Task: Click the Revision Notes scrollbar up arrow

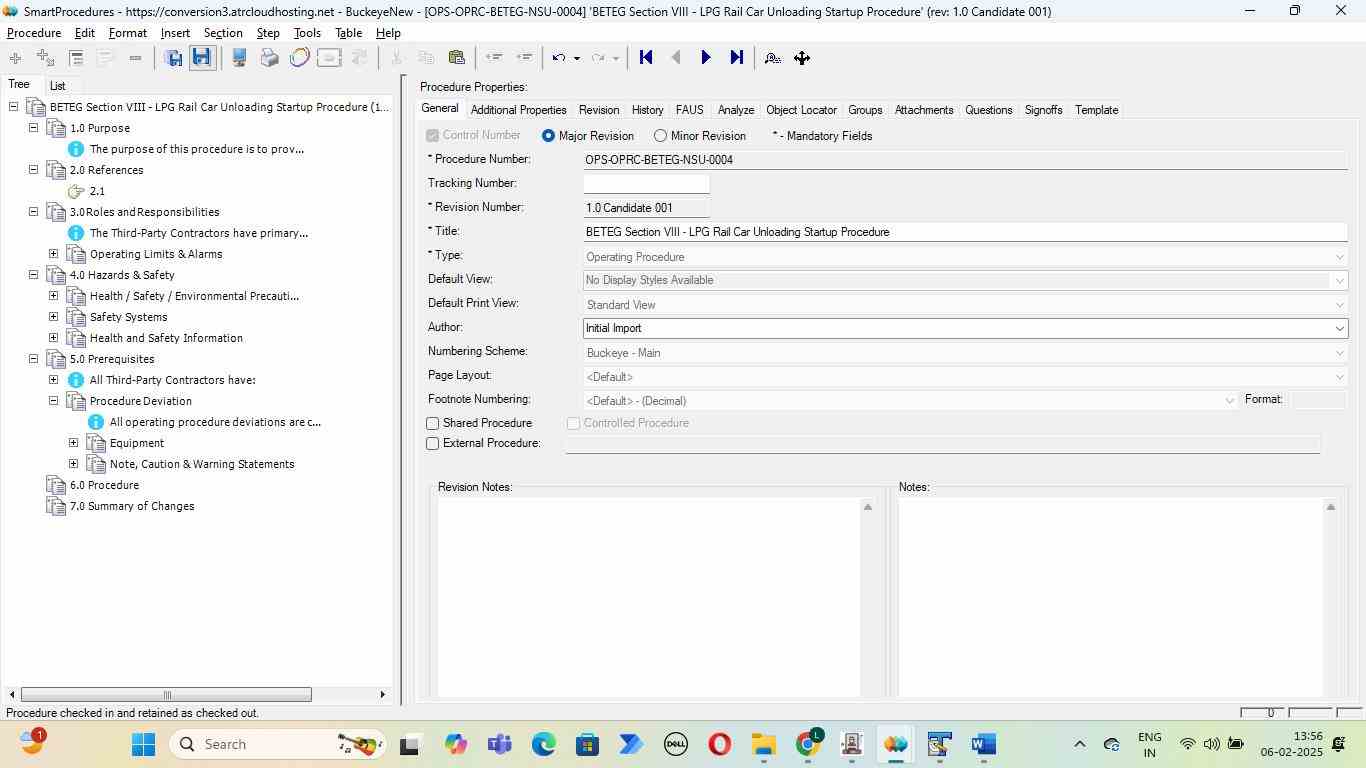Action: 867,507
